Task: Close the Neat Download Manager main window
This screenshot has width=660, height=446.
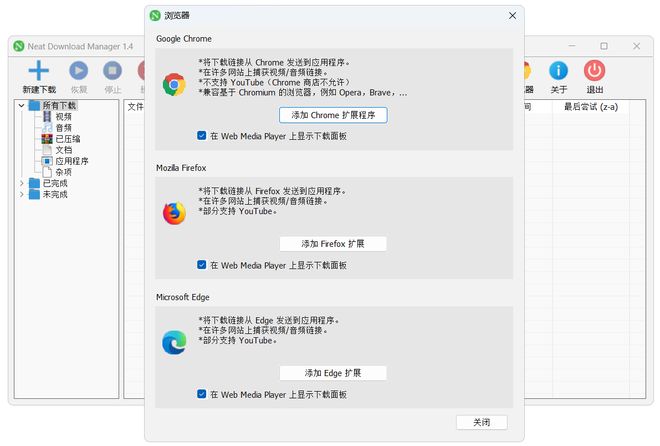Action: coord(636,46)
